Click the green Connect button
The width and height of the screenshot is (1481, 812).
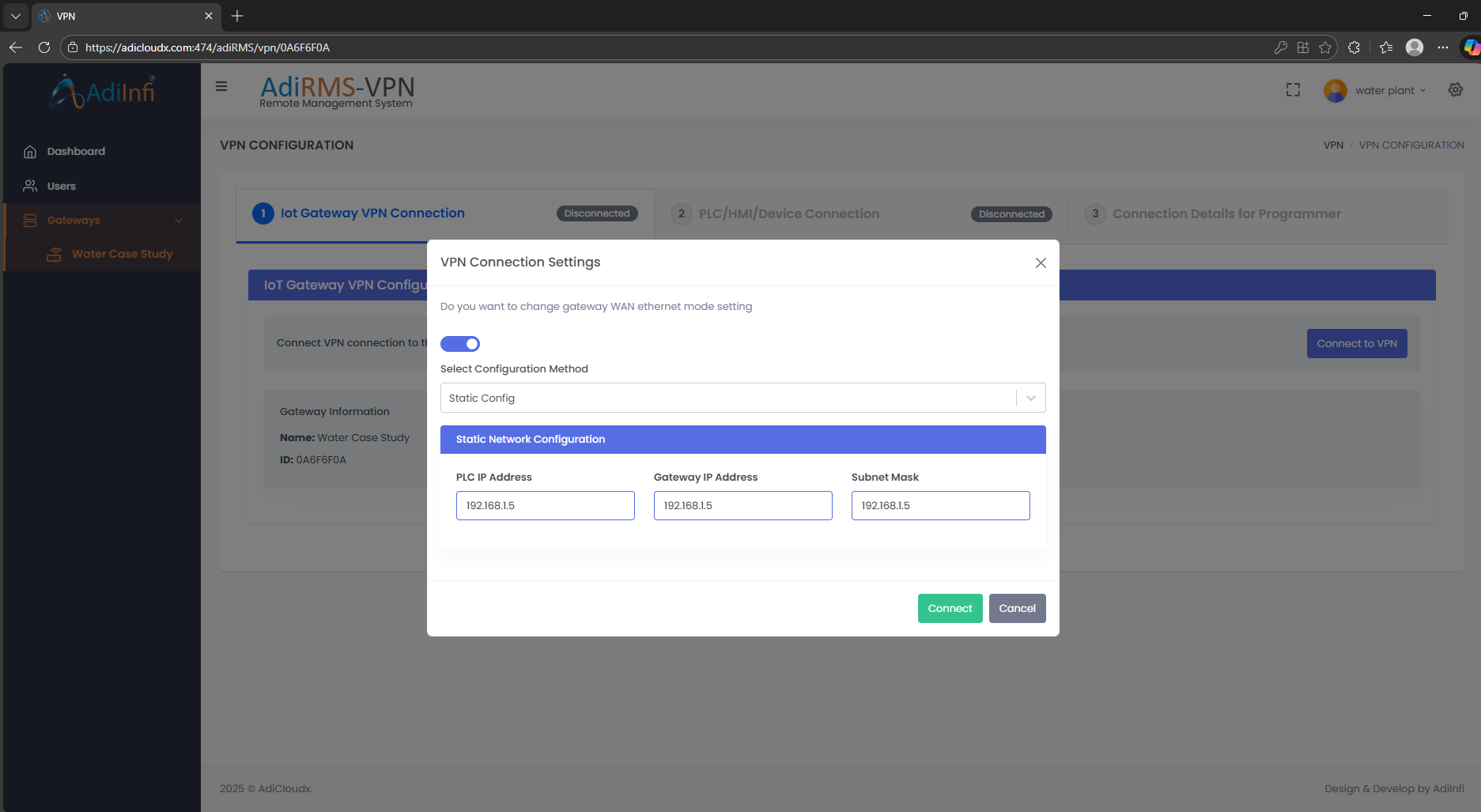tap(949, 608)
